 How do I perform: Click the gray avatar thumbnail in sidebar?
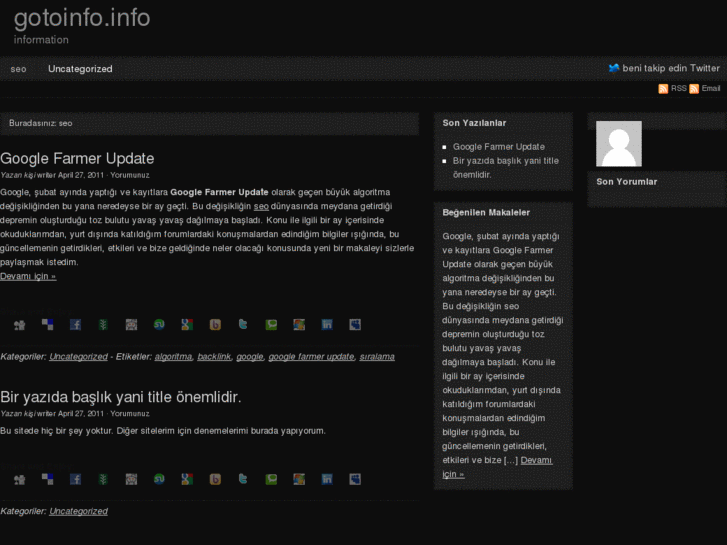618,143
